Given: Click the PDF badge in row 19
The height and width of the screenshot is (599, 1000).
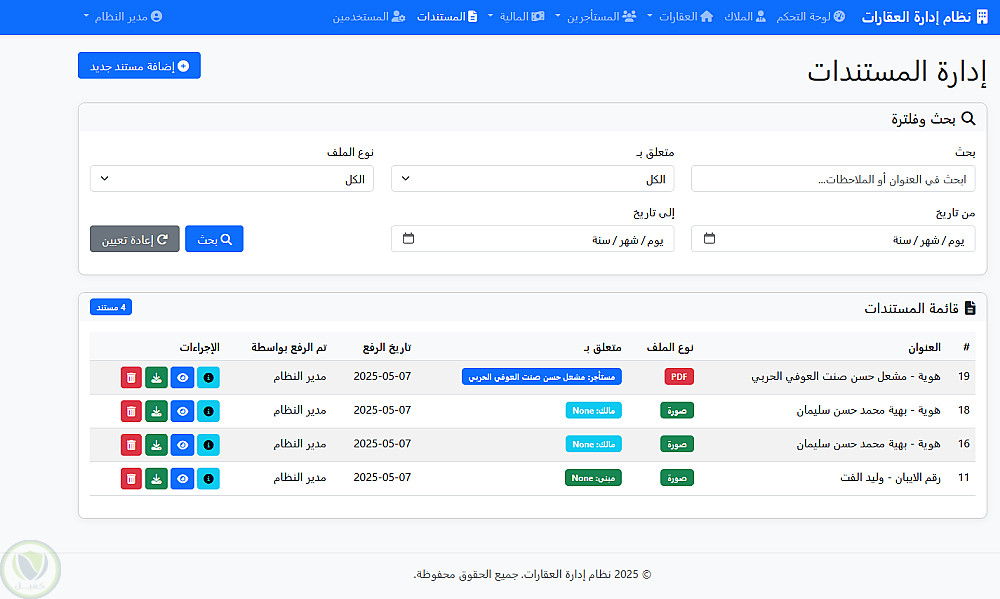Looking at the screenshot, I should point(679,377).
